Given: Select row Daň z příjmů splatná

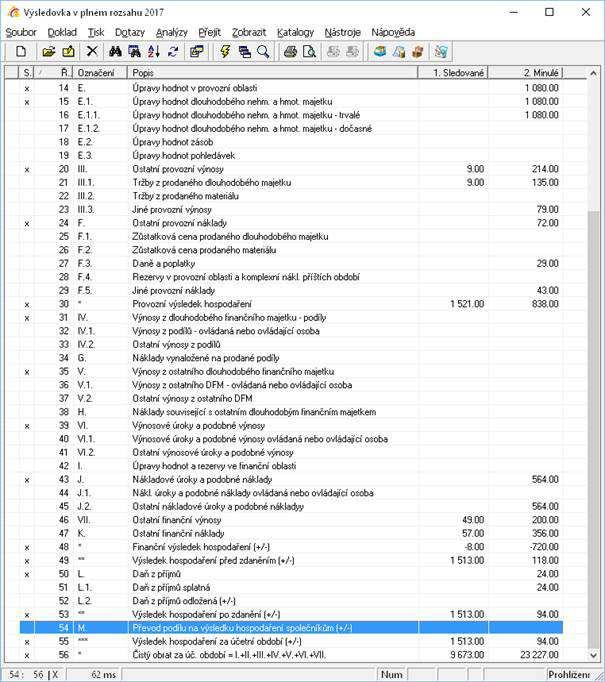Looking at the screenshot, I should [x=291, y=587].
